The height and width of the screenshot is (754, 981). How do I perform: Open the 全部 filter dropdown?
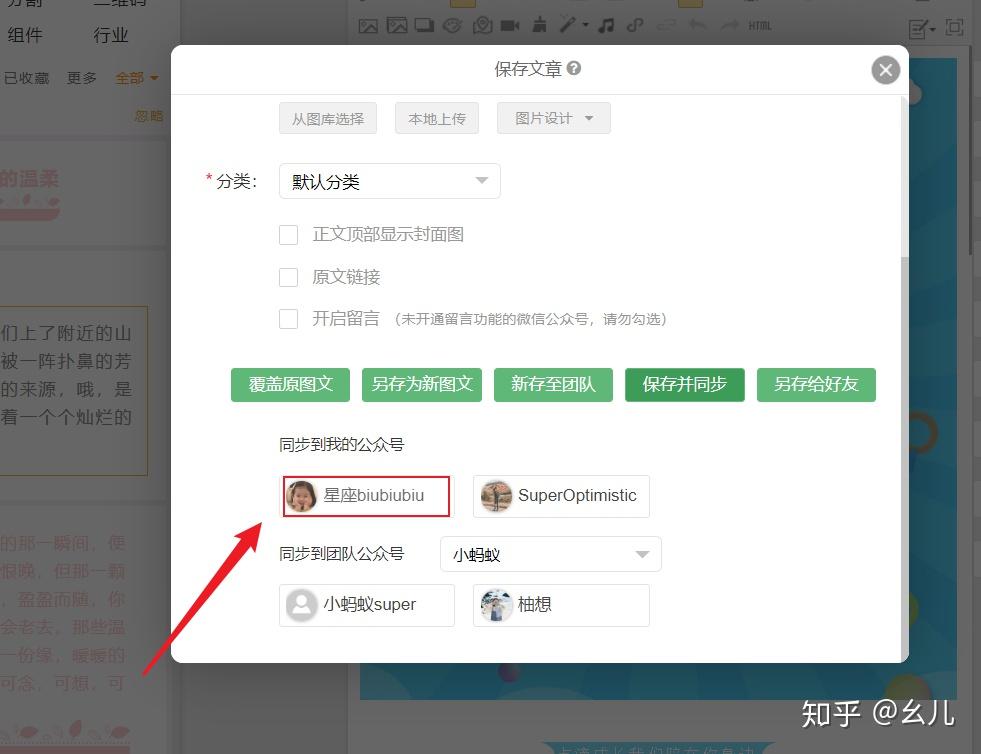pos(137,78)
